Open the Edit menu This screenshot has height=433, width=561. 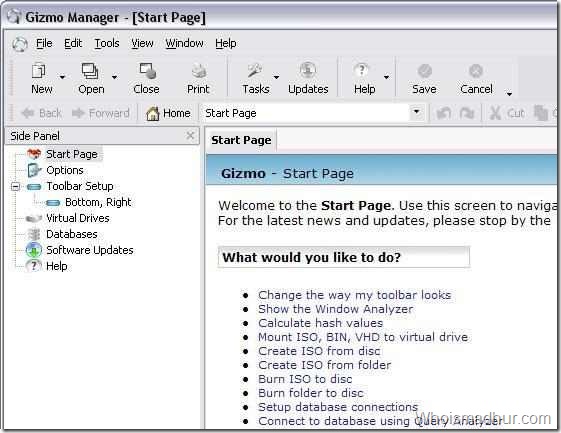point(73,43)
